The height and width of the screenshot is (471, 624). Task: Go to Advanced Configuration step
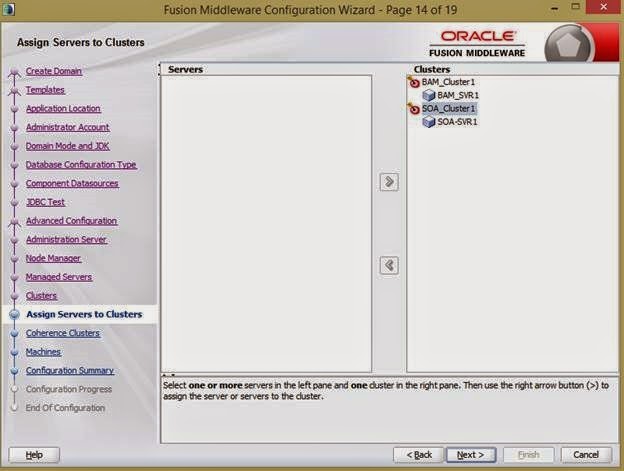point(72,220)
